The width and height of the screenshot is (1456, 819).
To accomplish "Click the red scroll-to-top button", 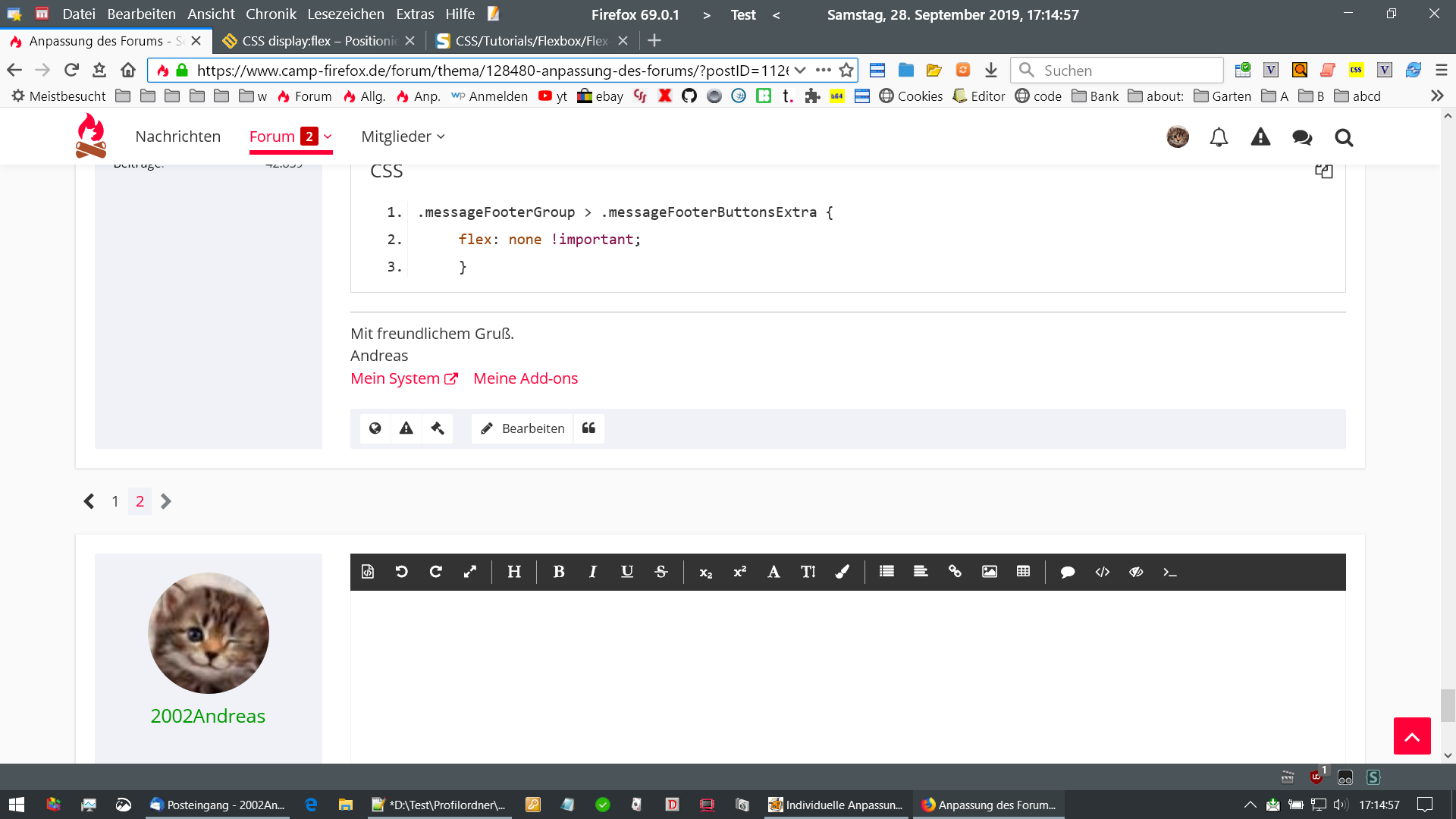I will [1411, 736].
